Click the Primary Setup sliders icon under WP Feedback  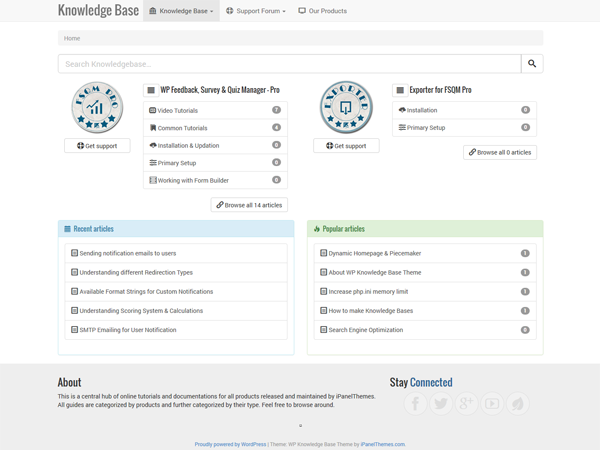(x=153, y=163)
